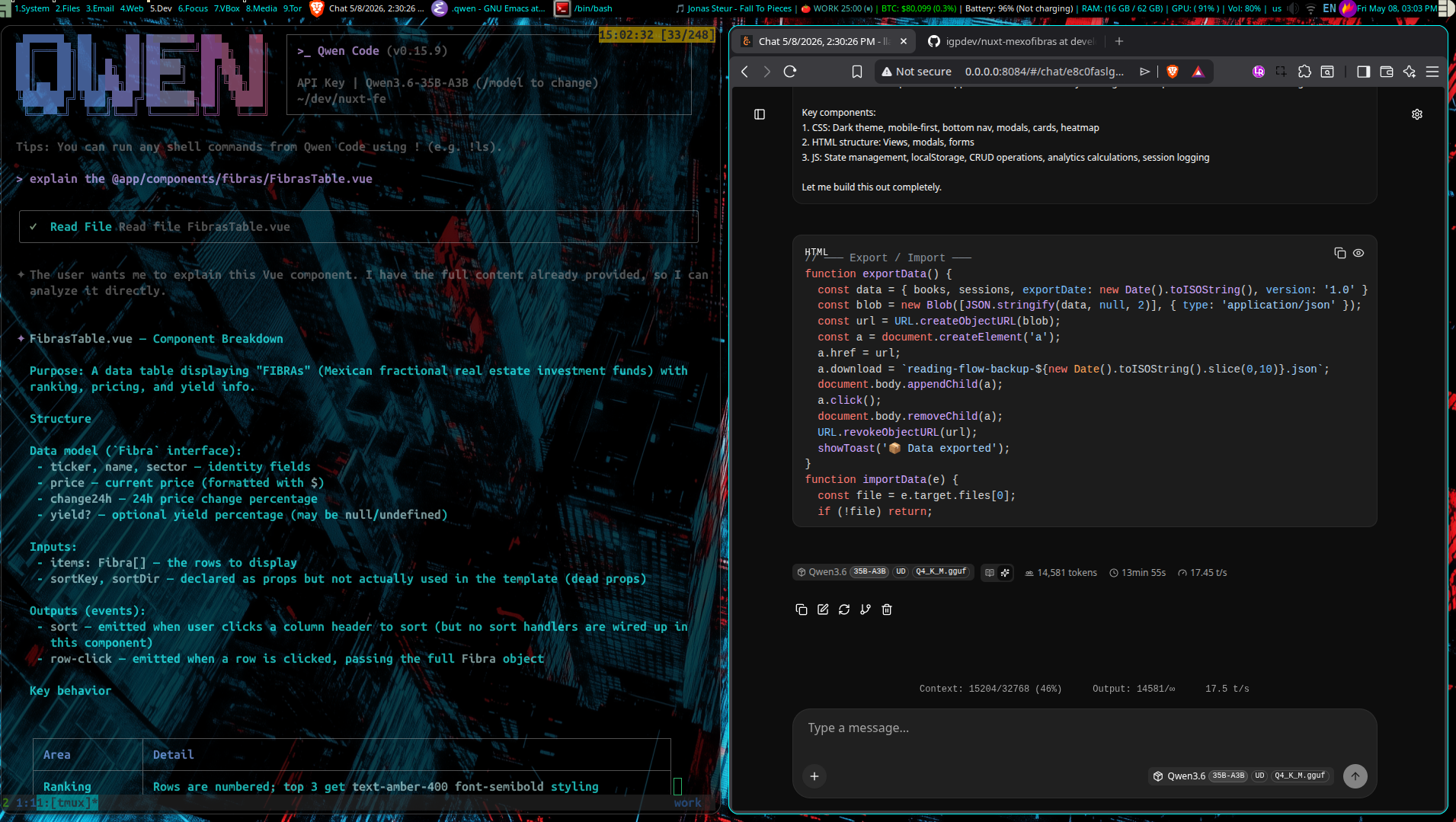Switch to workspace 6.Focus
The width and height of the screenshot is (1456, 822).
[193, 8]
